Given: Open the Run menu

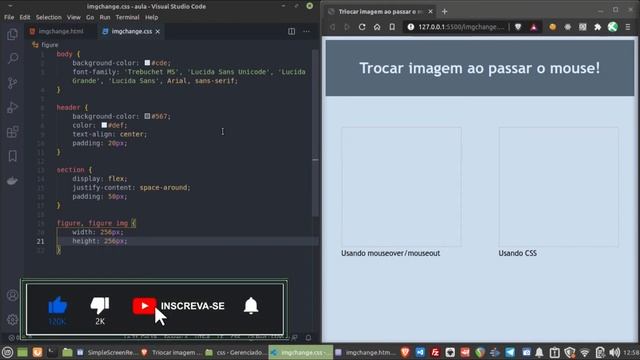Looking at the screenshot, I should pyautogui.click(x=105, y=17).
